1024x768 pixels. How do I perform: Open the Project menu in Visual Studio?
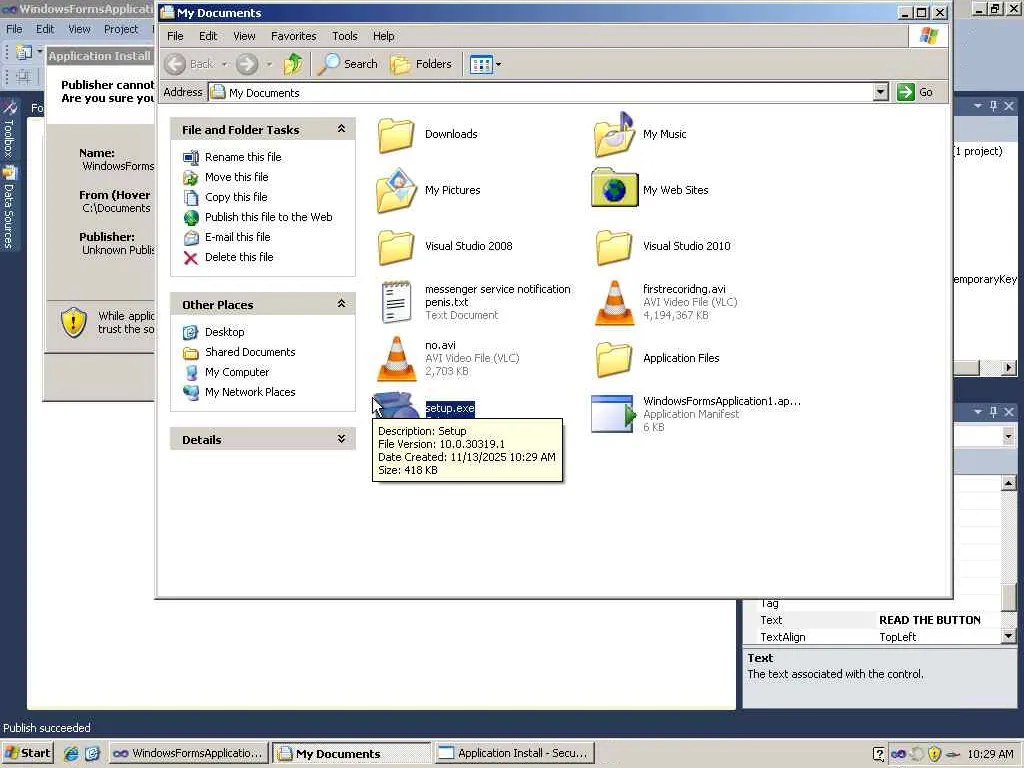point(121,29)
